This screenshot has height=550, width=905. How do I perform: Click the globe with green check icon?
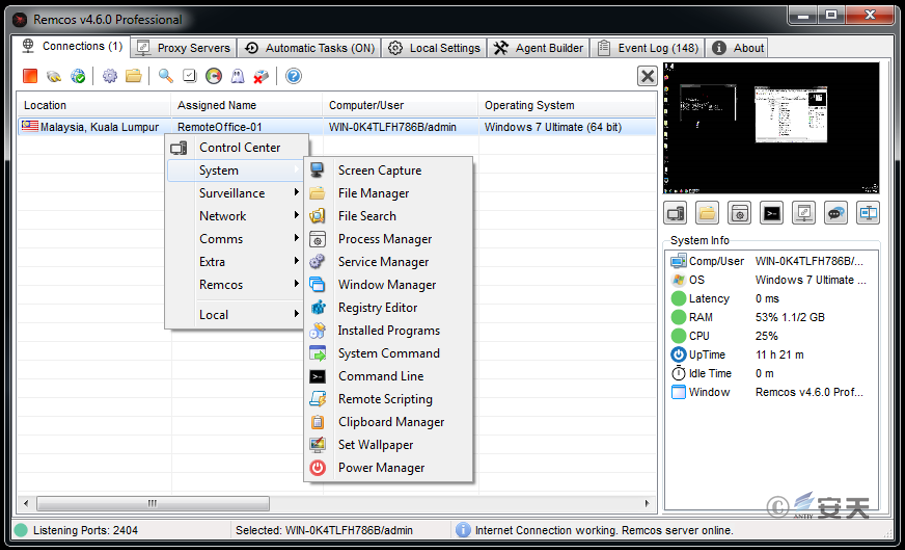pos(78,76)
